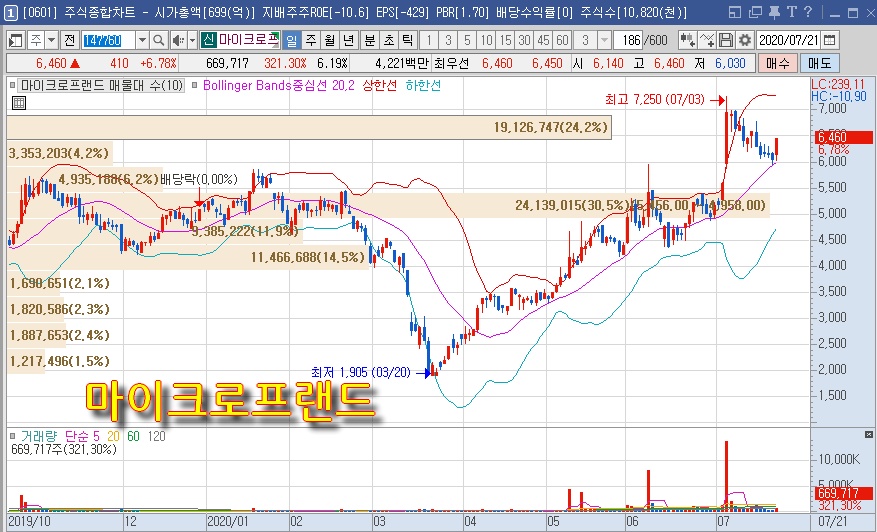This screenshot has height=532, width=877.
Task: Expand the stock code history dropdown
Action: (142, 40)
